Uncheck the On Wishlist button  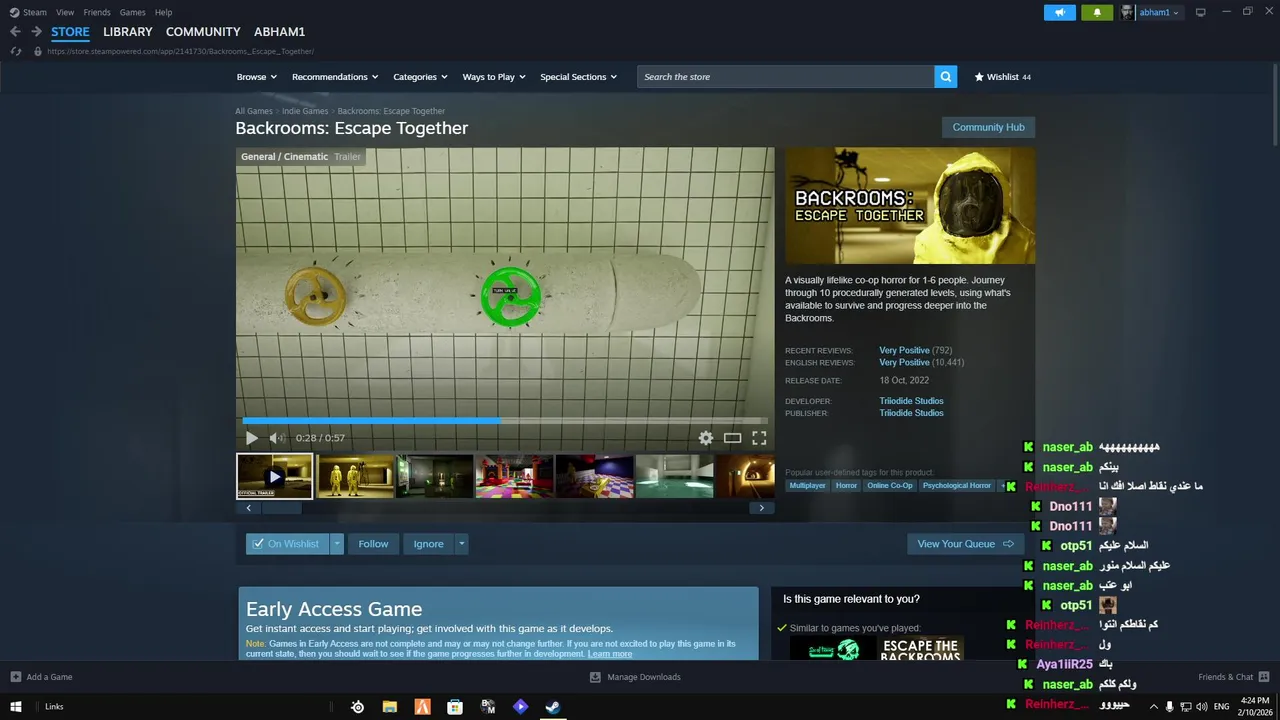287,544
